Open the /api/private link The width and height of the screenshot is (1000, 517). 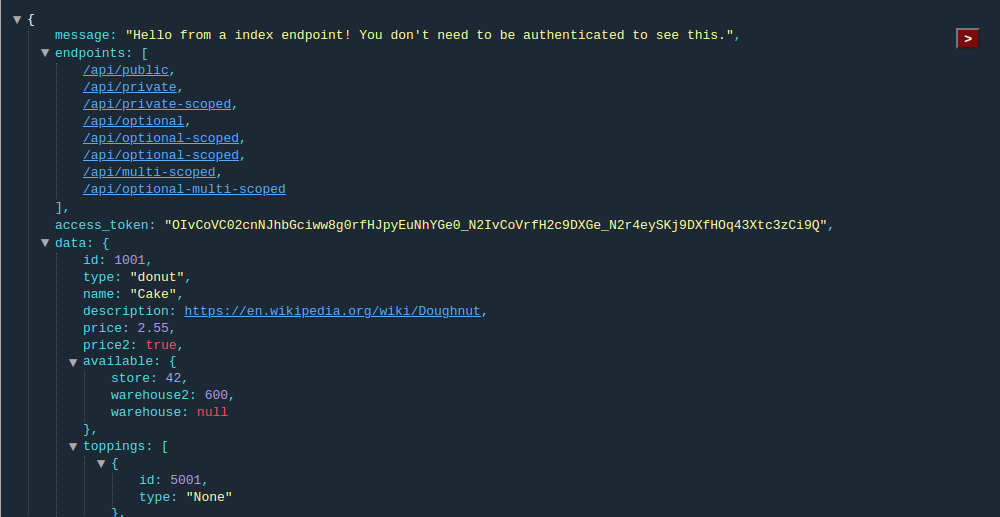tap(130, 87)
